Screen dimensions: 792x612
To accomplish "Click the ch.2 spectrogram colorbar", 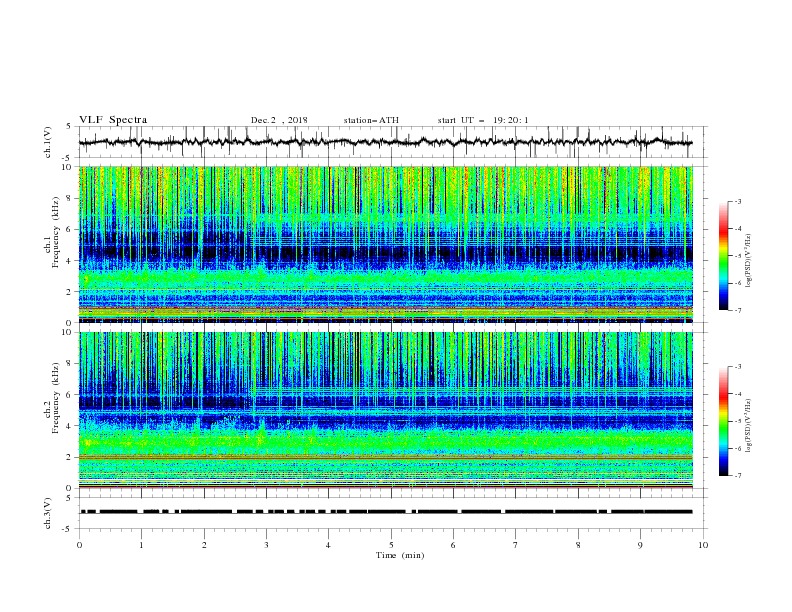I will 724,421.
